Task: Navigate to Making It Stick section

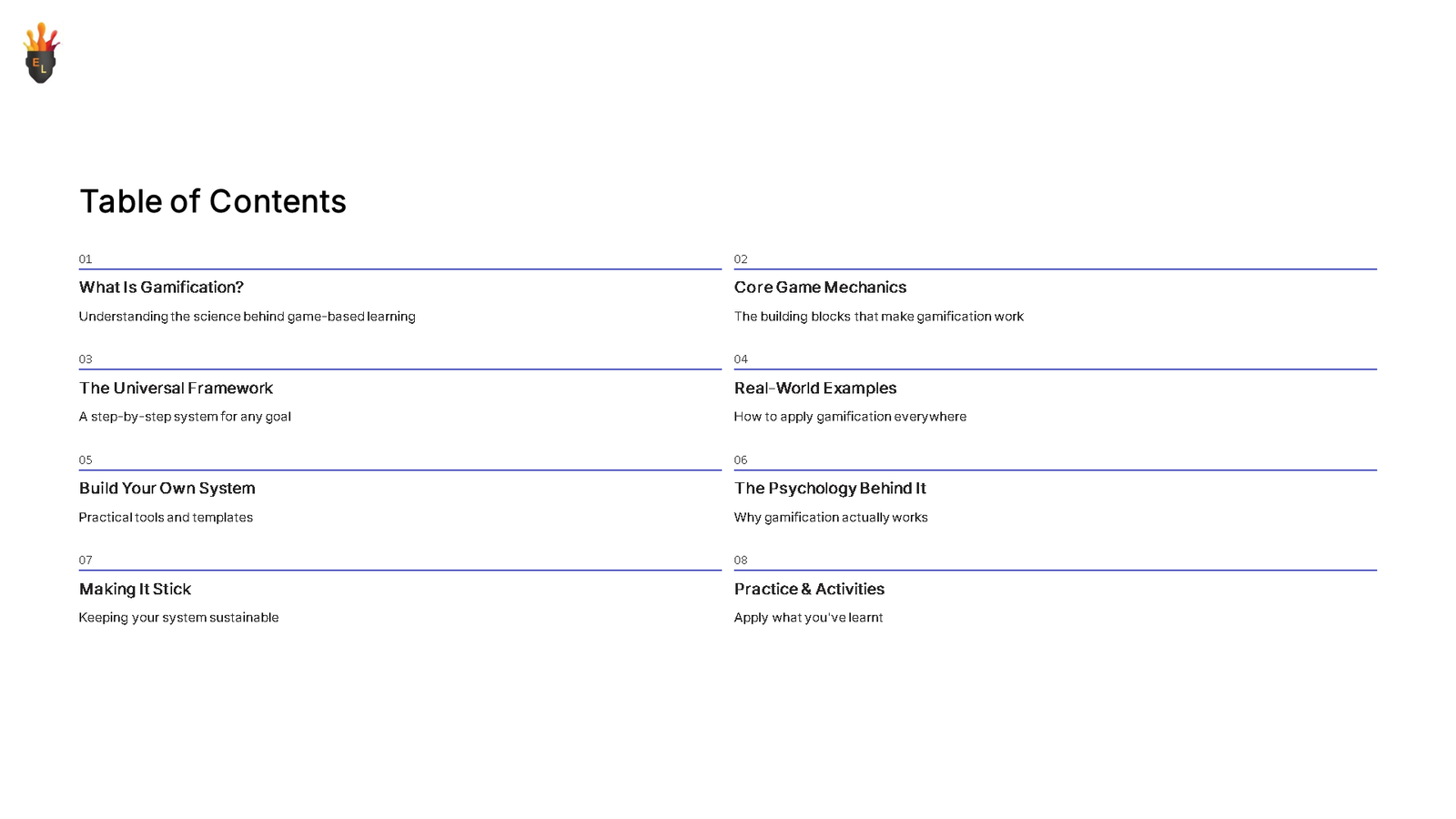Action: click(x=135, y=590)
